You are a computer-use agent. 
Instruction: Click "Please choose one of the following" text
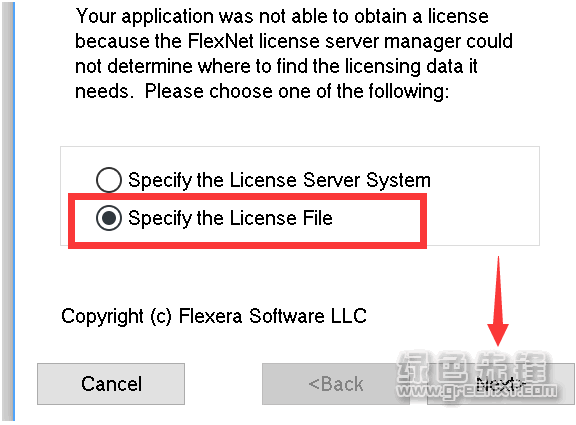tap(296, 91)
